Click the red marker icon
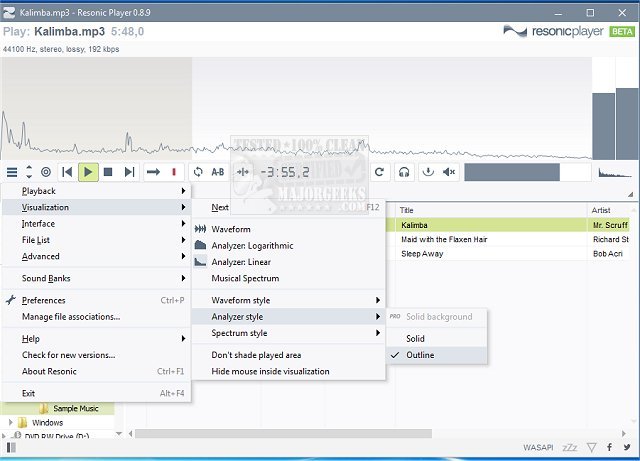 click(x=174, y=172)
